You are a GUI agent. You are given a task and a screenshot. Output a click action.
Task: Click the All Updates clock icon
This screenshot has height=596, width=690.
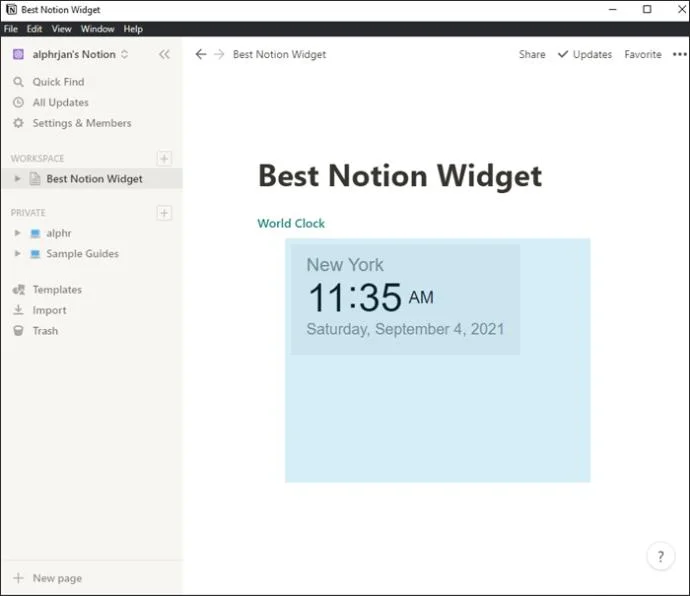click(18, 103)
